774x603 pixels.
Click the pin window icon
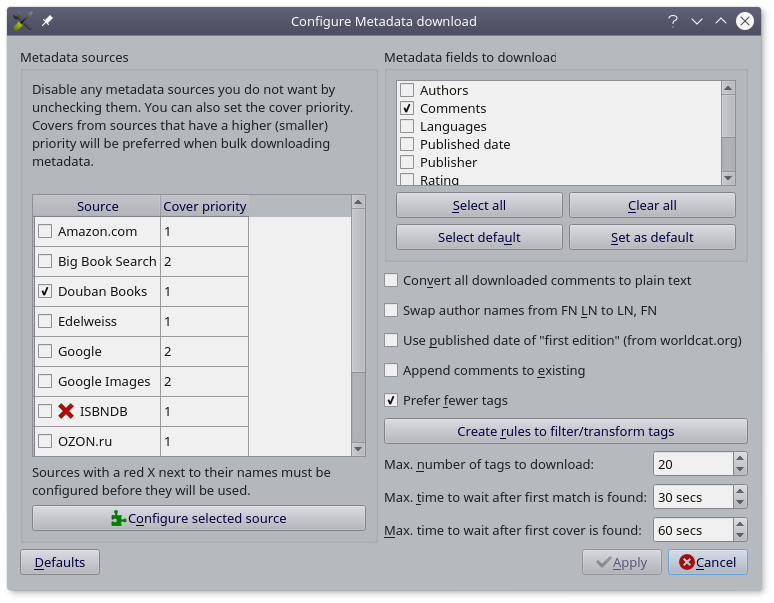(x=47, y=21)
